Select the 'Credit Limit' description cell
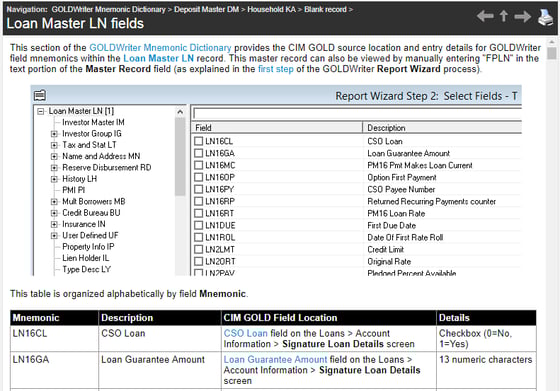Image resolution: width=560 pixels, height=391 pixels. [385, 249]
